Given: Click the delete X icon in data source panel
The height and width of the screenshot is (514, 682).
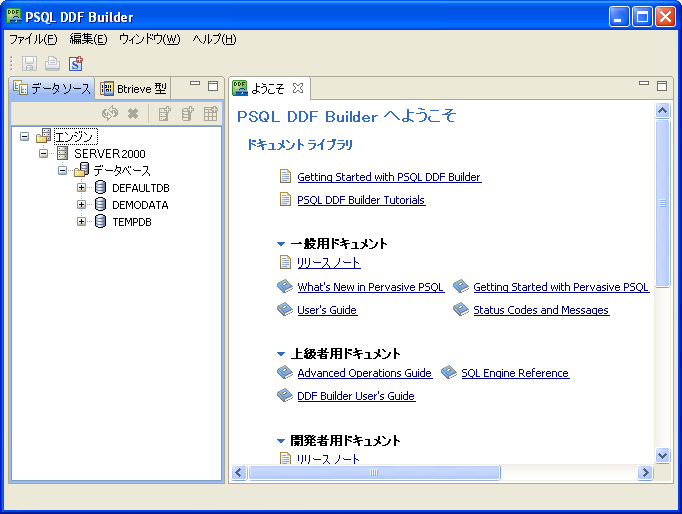Looking at the screenshot, I should coord(133,114).
